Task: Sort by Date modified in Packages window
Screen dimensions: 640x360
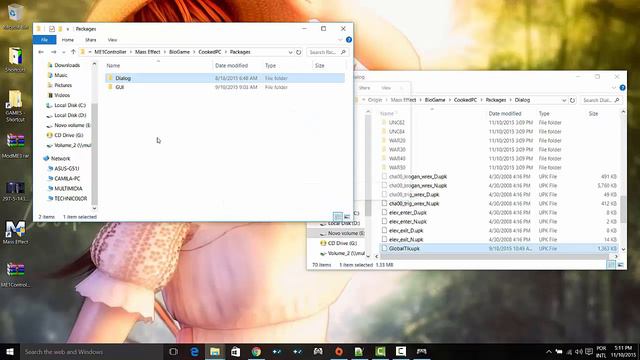Action: [x=231, y=66]
